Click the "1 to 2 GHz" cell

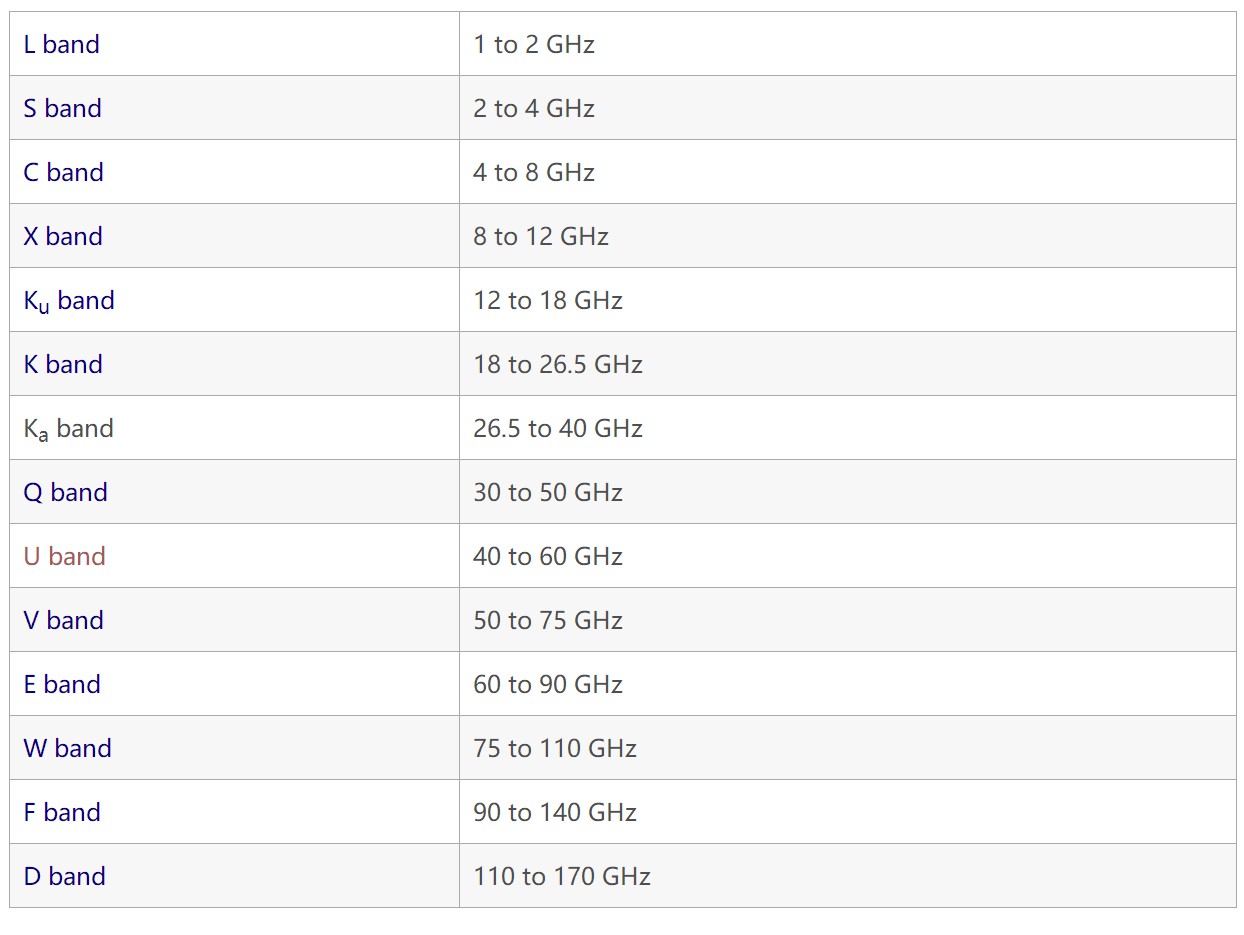[534, 44]
